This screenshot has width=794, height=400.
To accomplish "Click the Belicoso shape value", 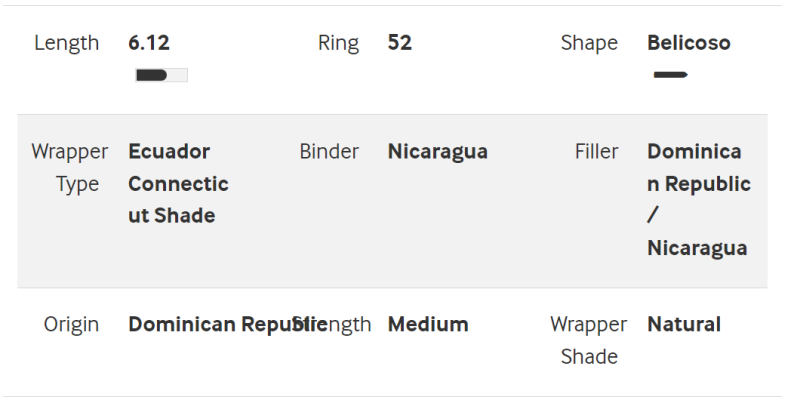I will [x=689, y=43].
